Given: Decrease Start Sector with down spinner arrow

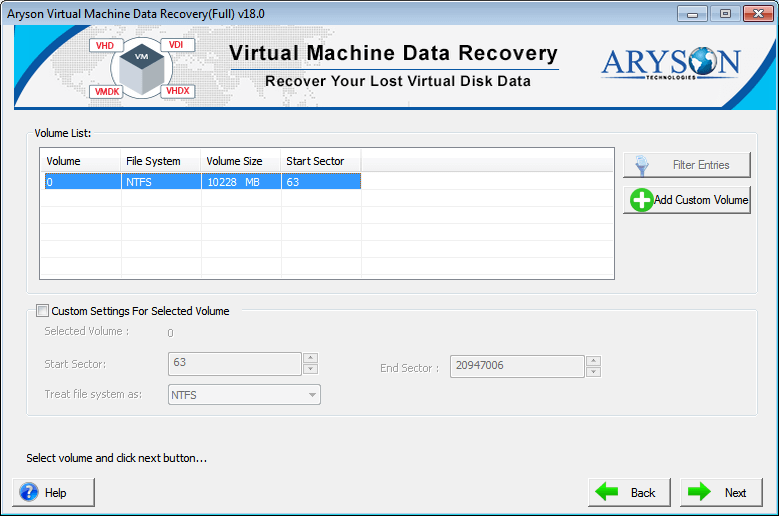Looking at the screenshot, I should [x=311, y=369].
